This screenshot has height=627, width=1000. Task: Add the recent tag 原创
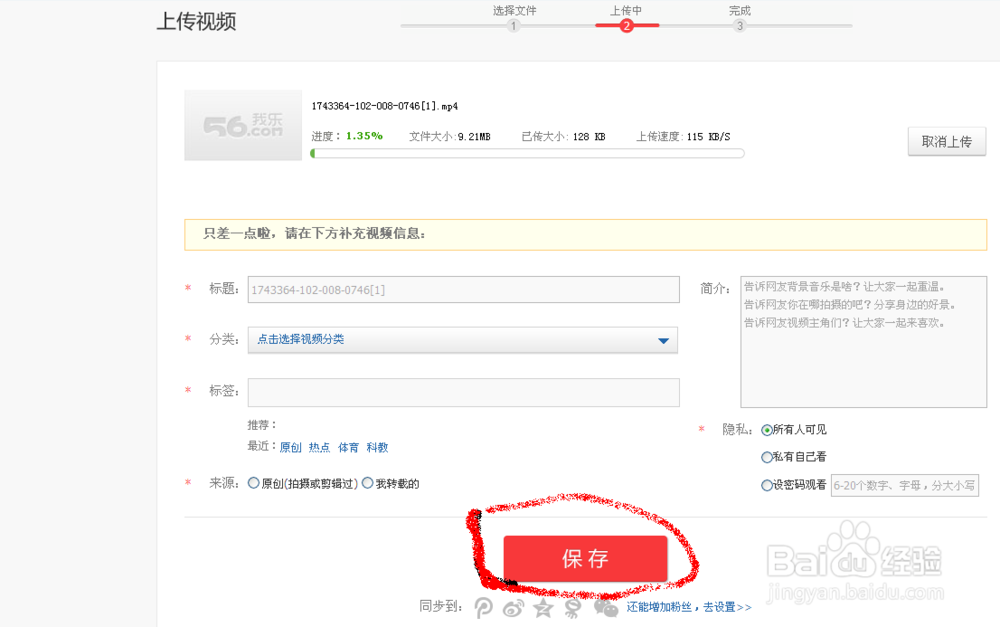290,447
